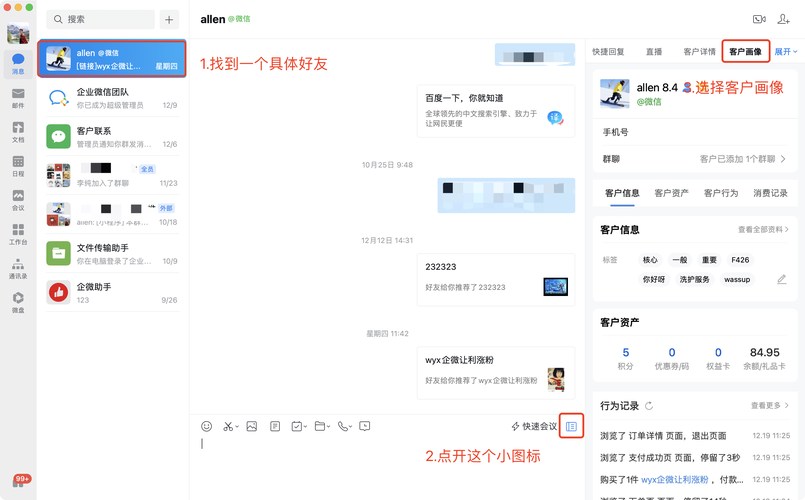Screen dimensions: 805x500
Task: Switch to the 直播 tab
Action: click(x=654, y=51)
